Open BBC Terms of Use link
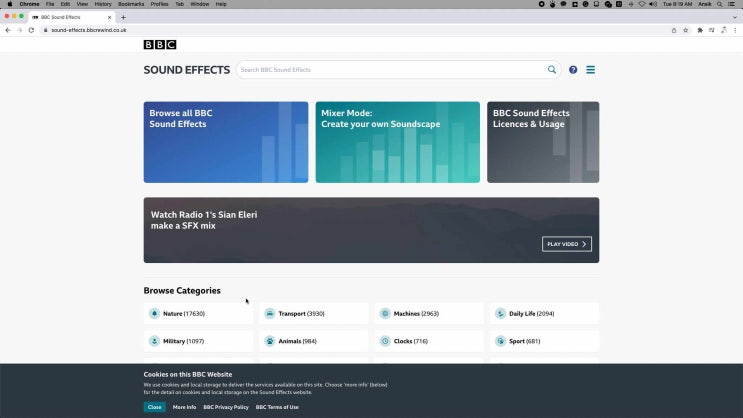 click(x=277, y=407)
